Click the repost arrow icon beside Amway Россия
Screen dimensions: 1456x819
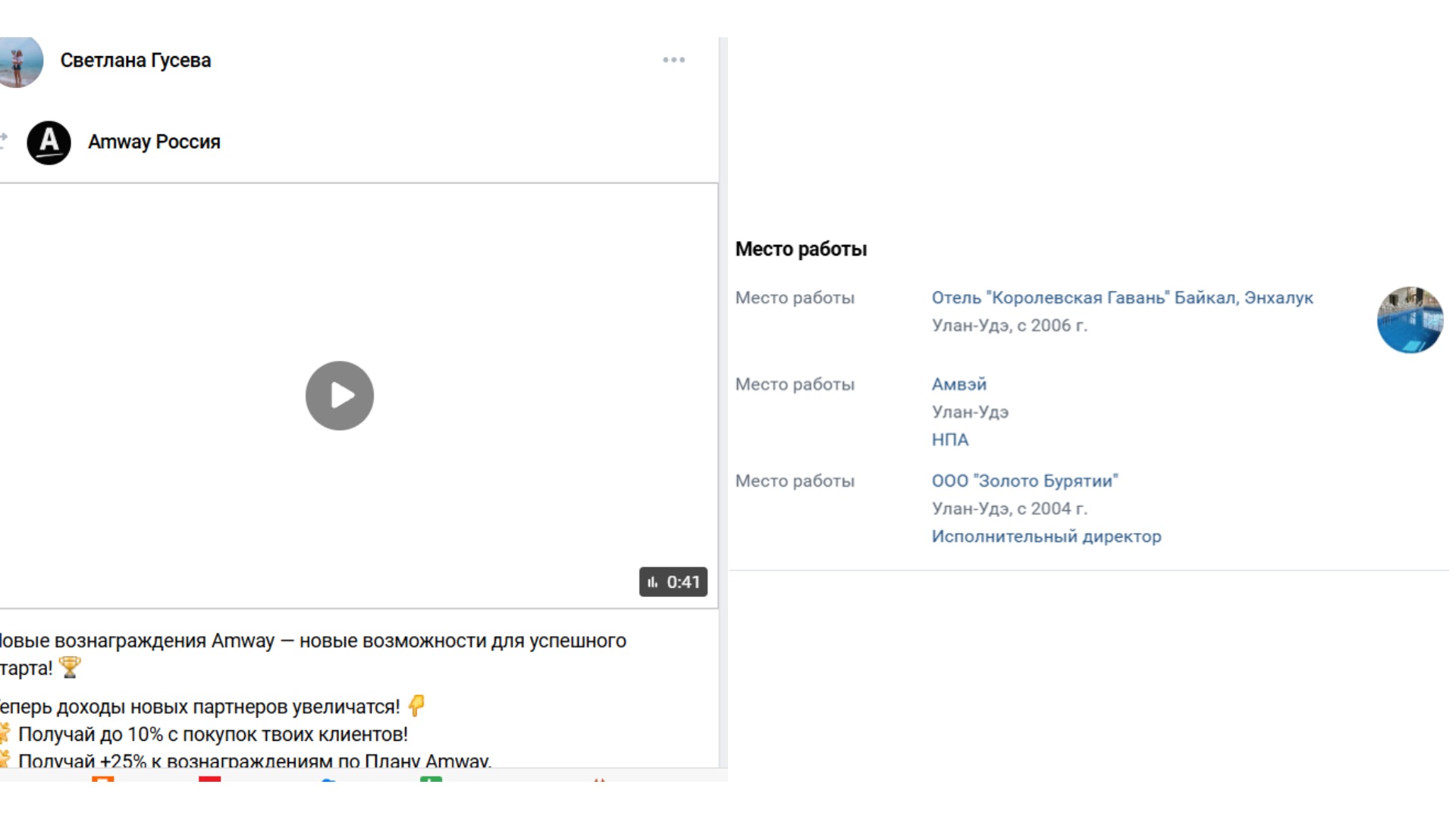tap(4, 141)
